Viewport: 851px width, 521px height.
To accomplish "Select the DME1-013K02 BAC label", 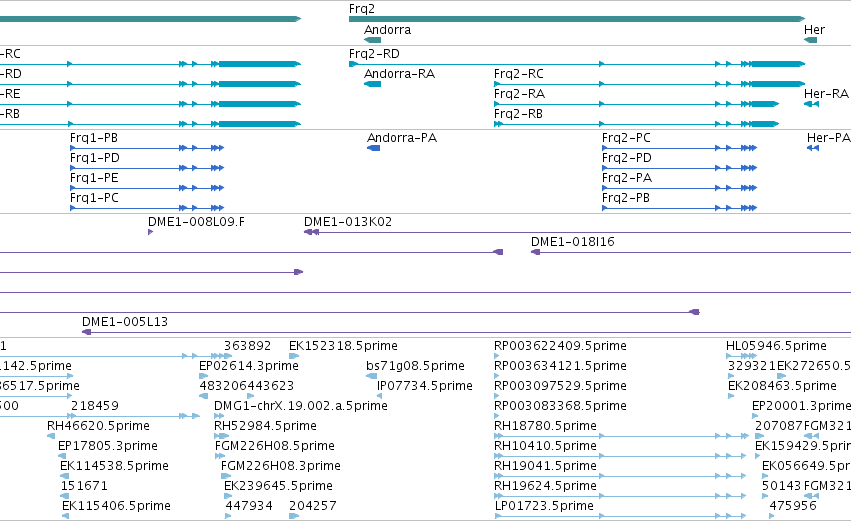I will [x=348, y=222].
